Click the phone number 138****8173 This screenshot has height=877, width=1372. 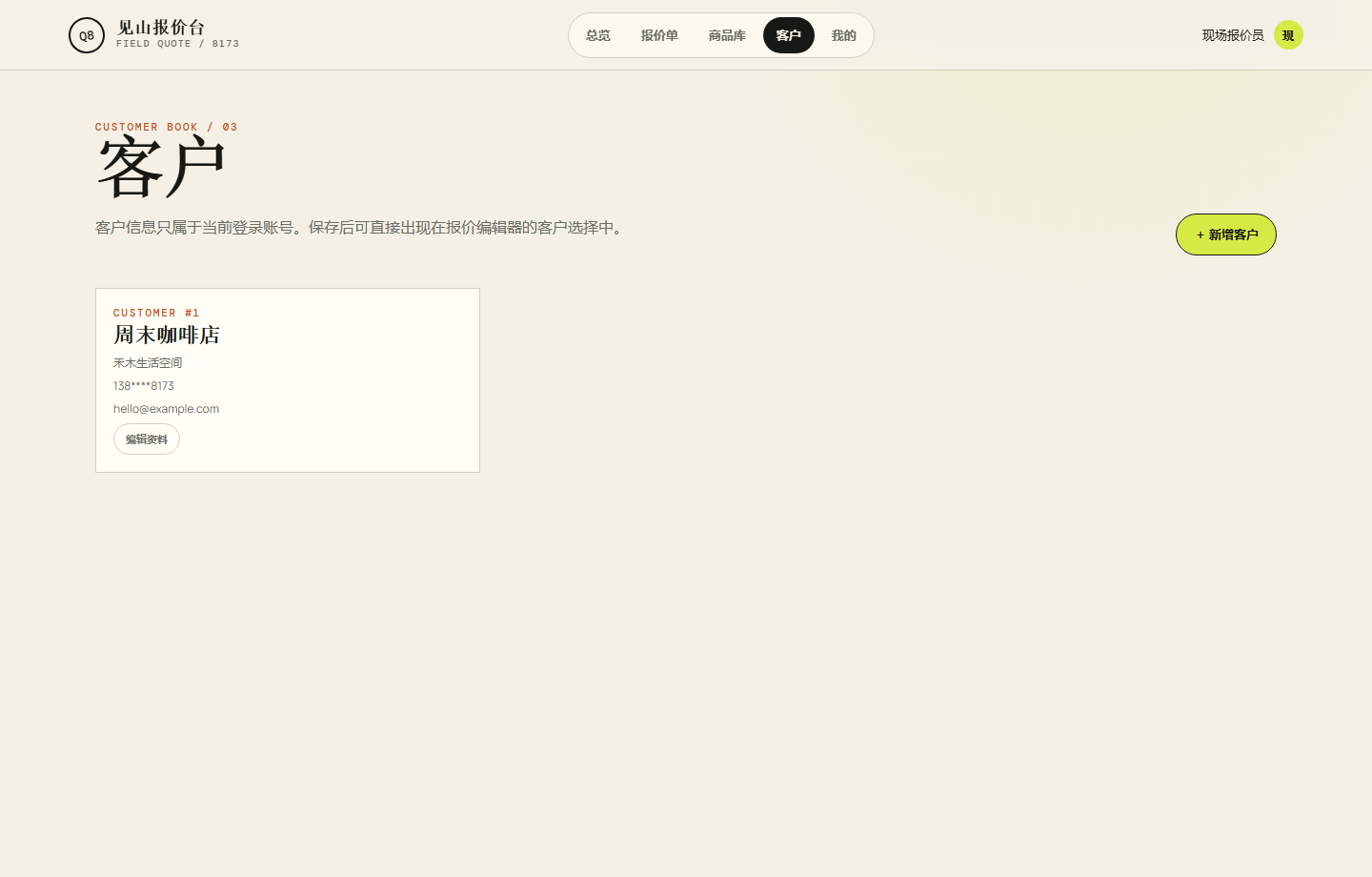(144, 386)
